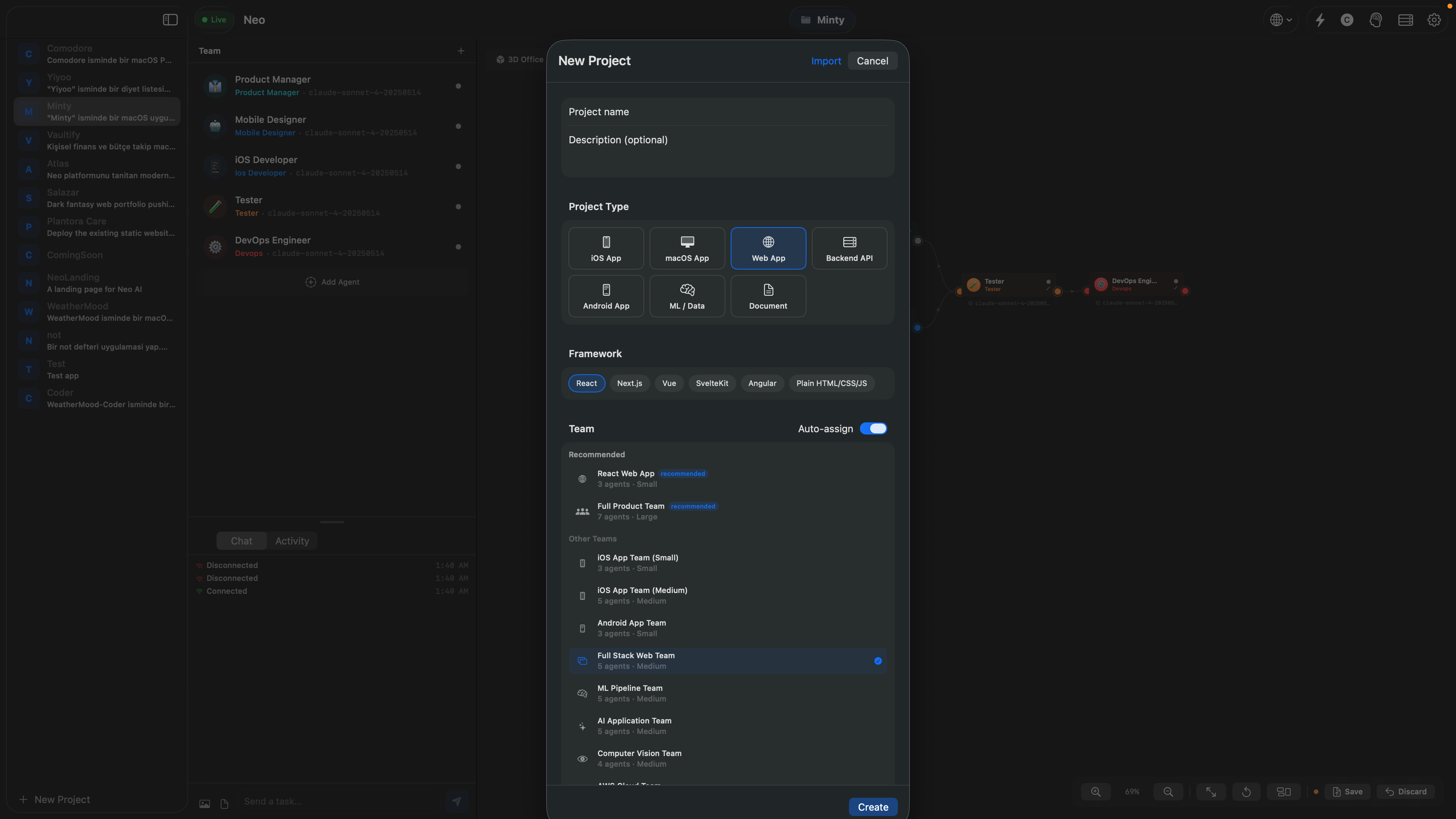Select iOS App Team (Medium)
Viewport: 1456px width, 819px height.
pyautogui.click(x=728, y=596)
